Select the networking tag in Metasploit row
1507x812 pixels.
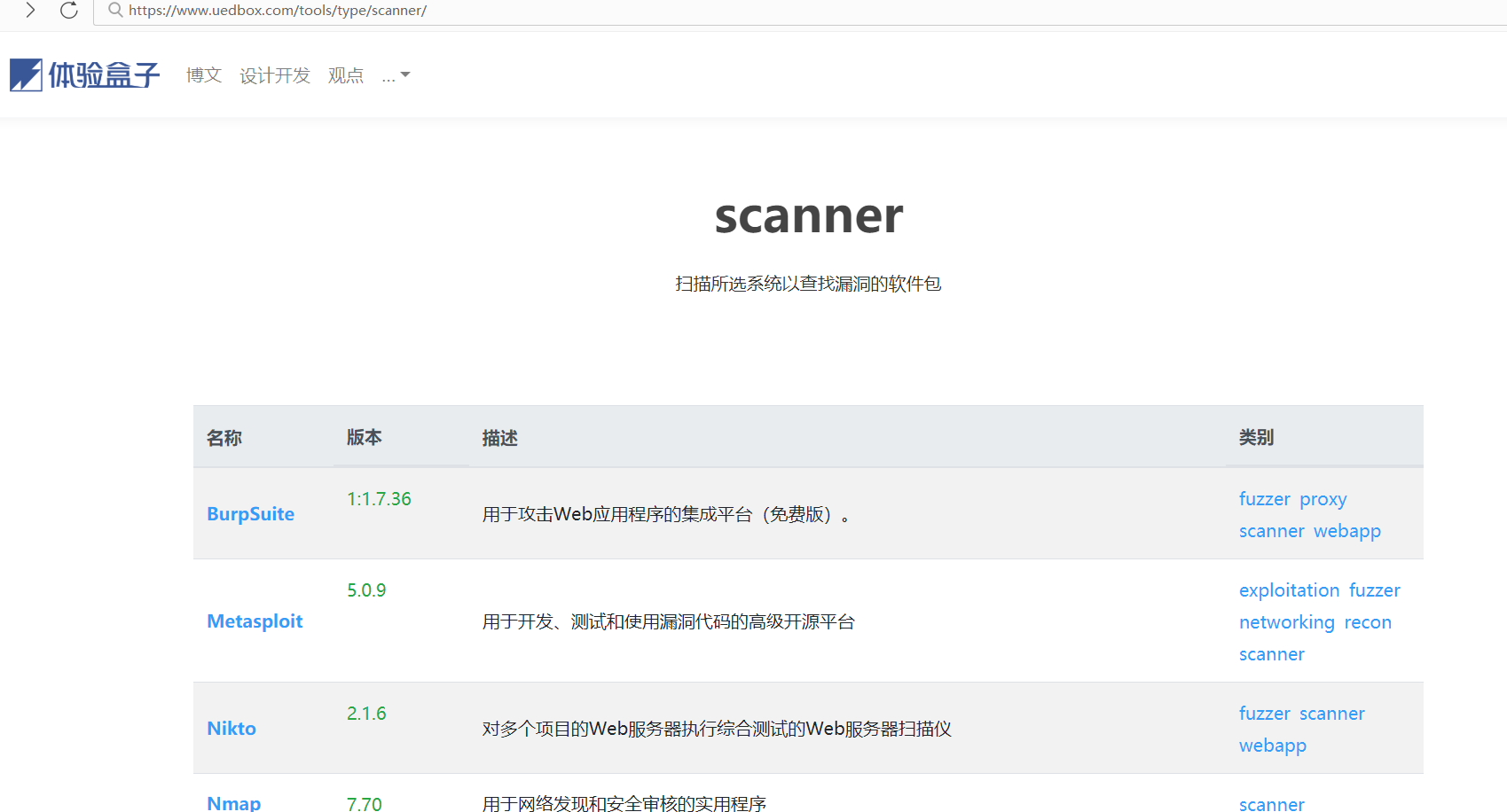(1287, 622)
